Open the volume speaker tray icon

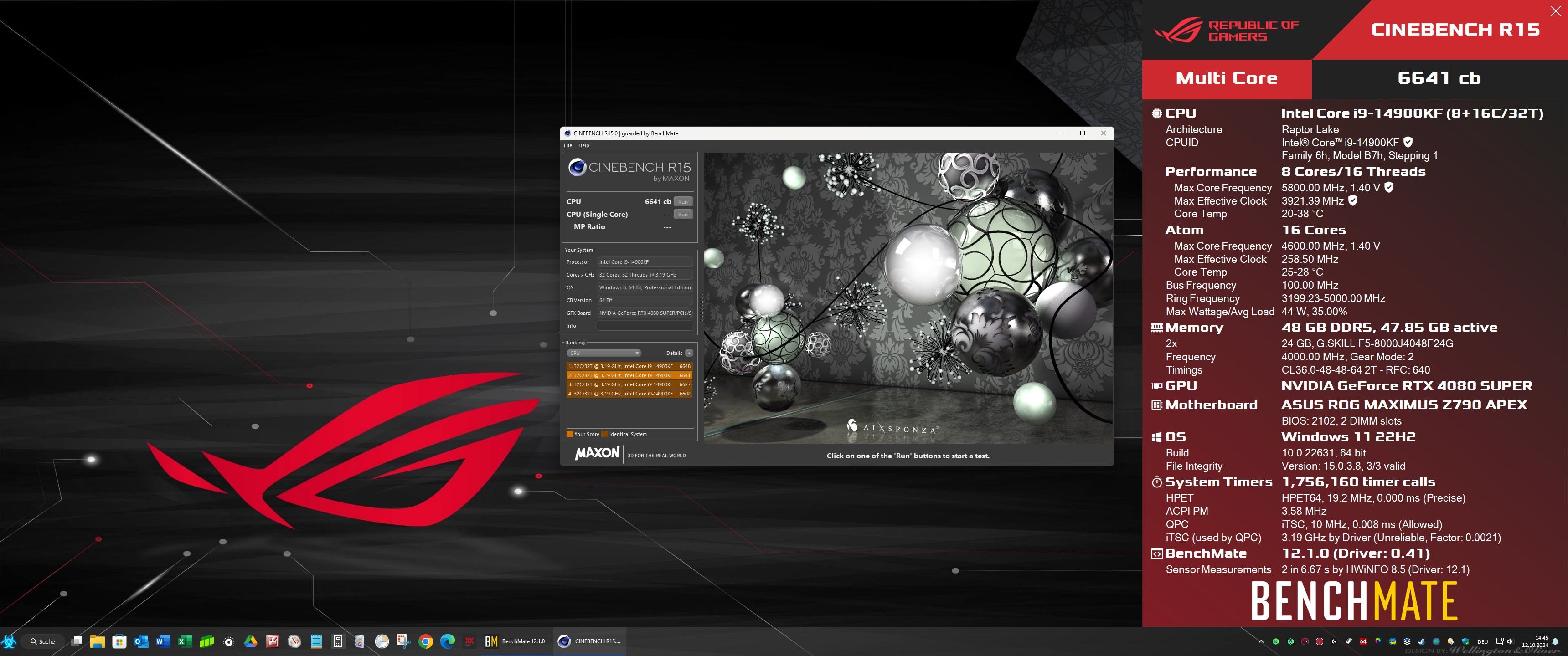1510,641
